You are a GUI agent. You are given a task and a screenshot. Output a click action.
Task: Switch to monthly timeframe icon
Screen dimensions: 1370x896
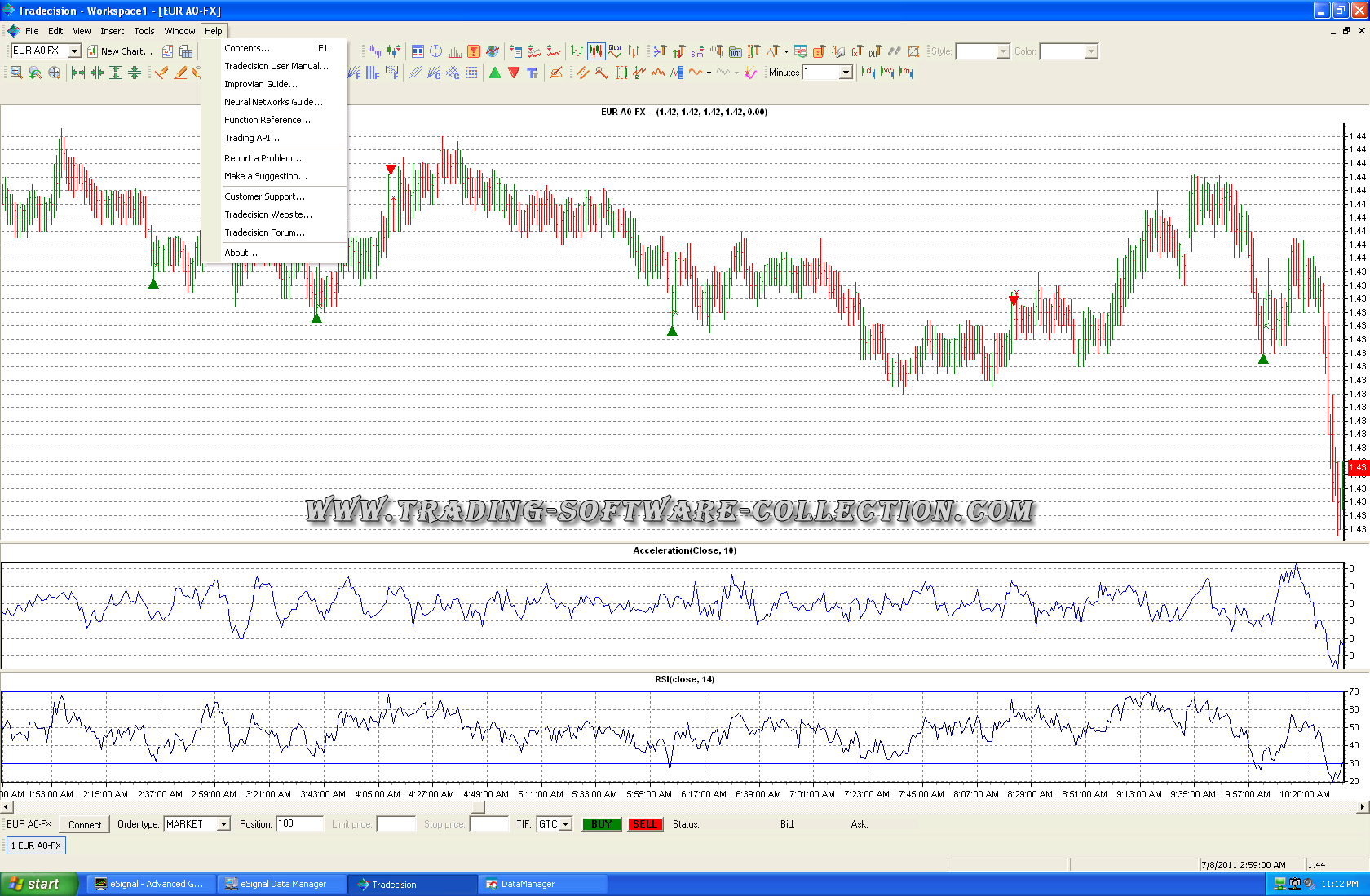906,73
